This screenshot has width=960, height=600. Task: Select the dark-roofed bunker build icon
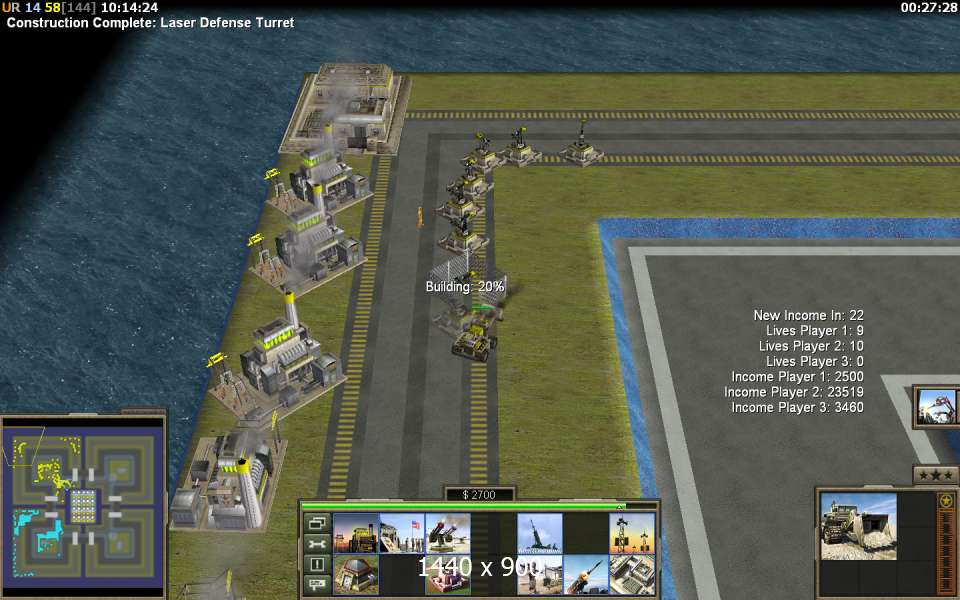[356, 574]
